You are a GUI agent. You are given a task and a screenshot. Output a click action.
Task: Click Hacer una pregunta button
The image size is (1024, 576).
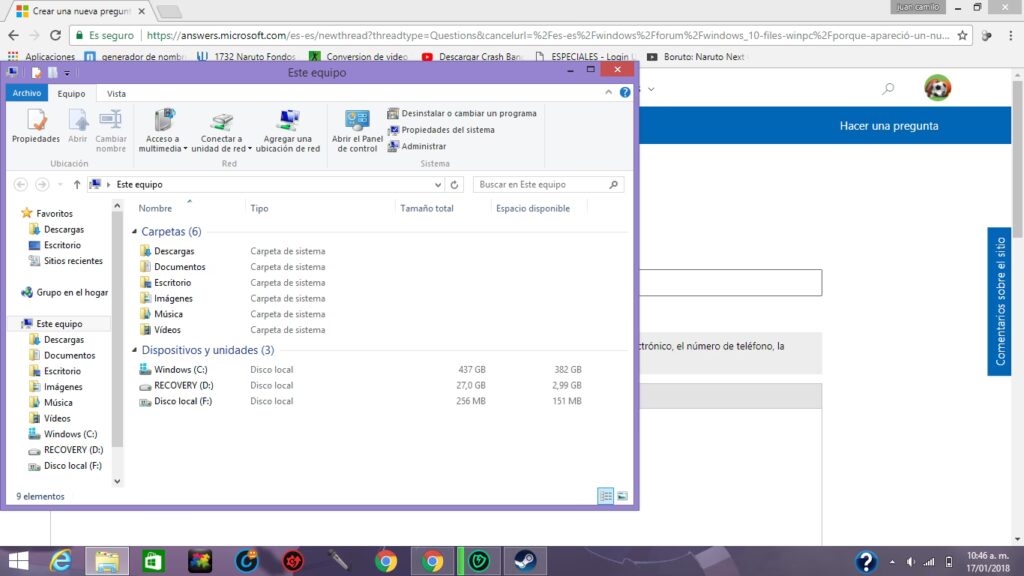(889, 126)
